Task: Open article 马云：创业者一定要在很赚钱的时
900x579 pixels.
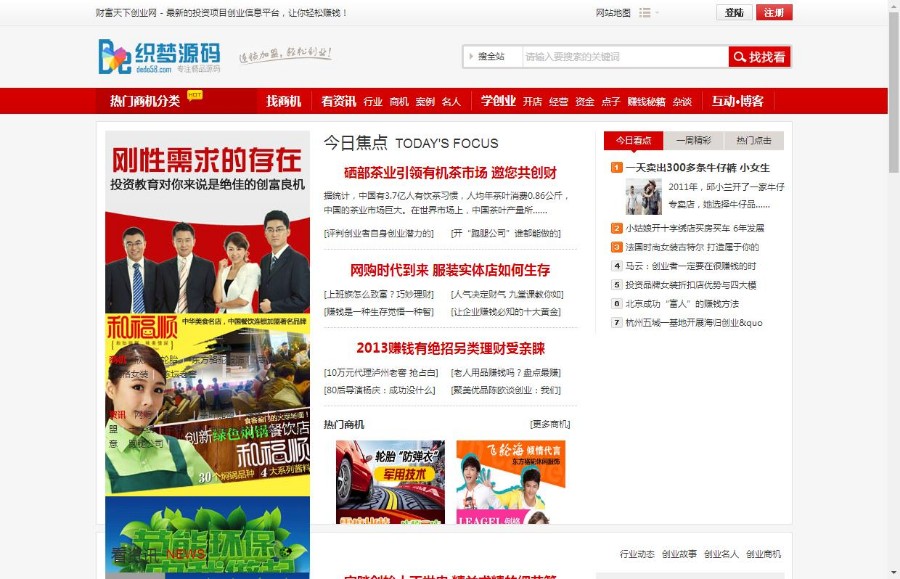Action: coord(690,266)
